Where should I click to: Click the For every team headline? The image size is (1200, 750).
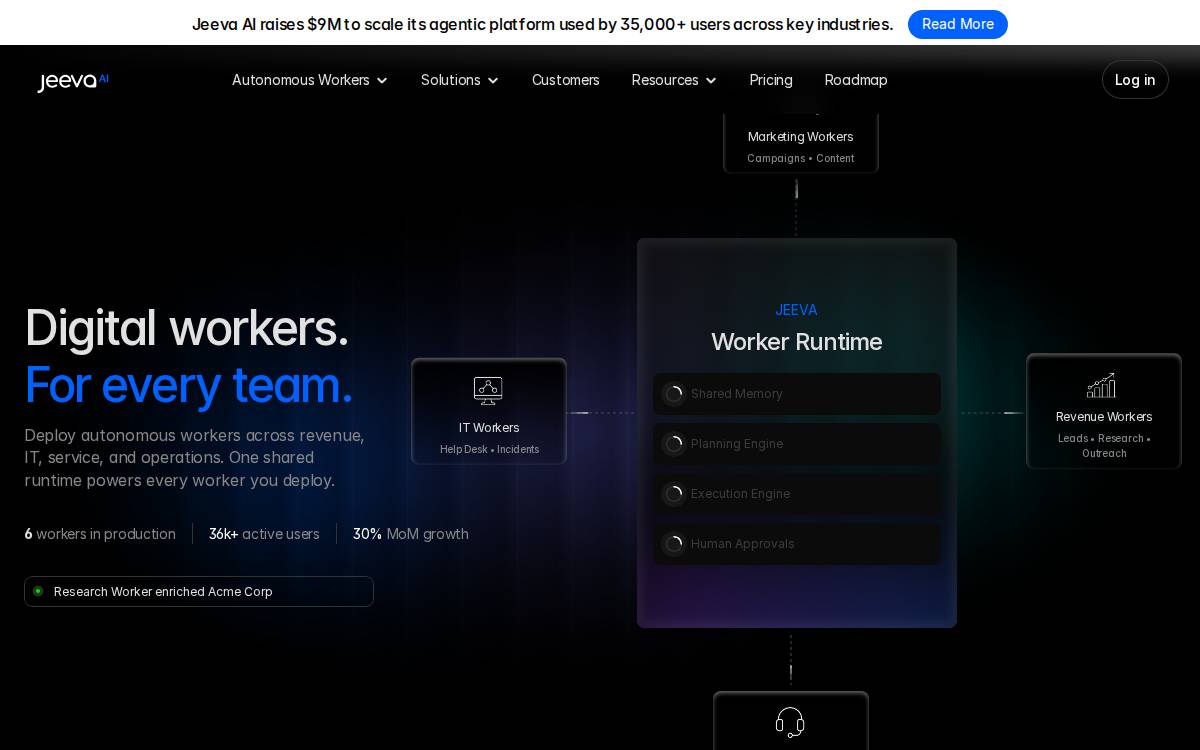[189, 385]
